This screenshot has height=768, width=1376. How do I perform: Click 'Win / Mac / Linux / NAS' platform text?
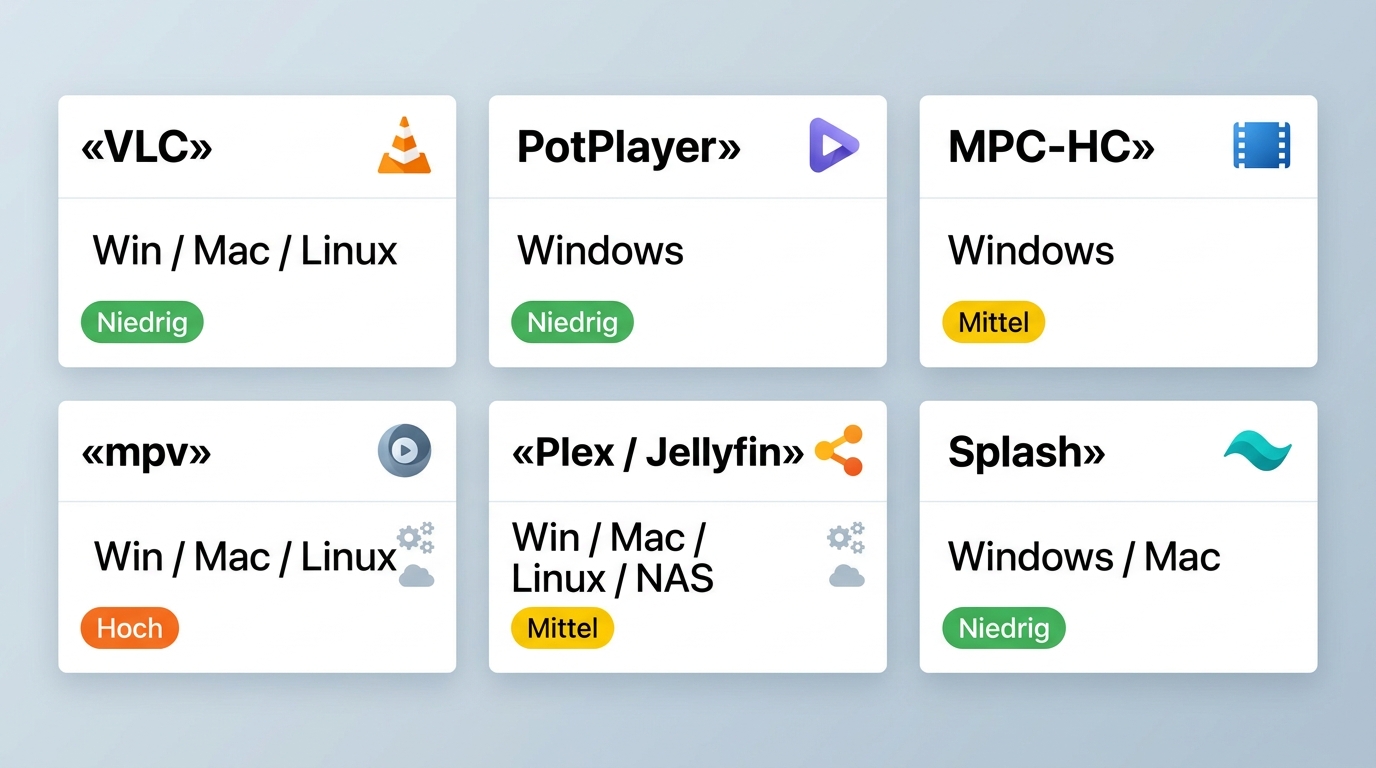coord(613,558)
